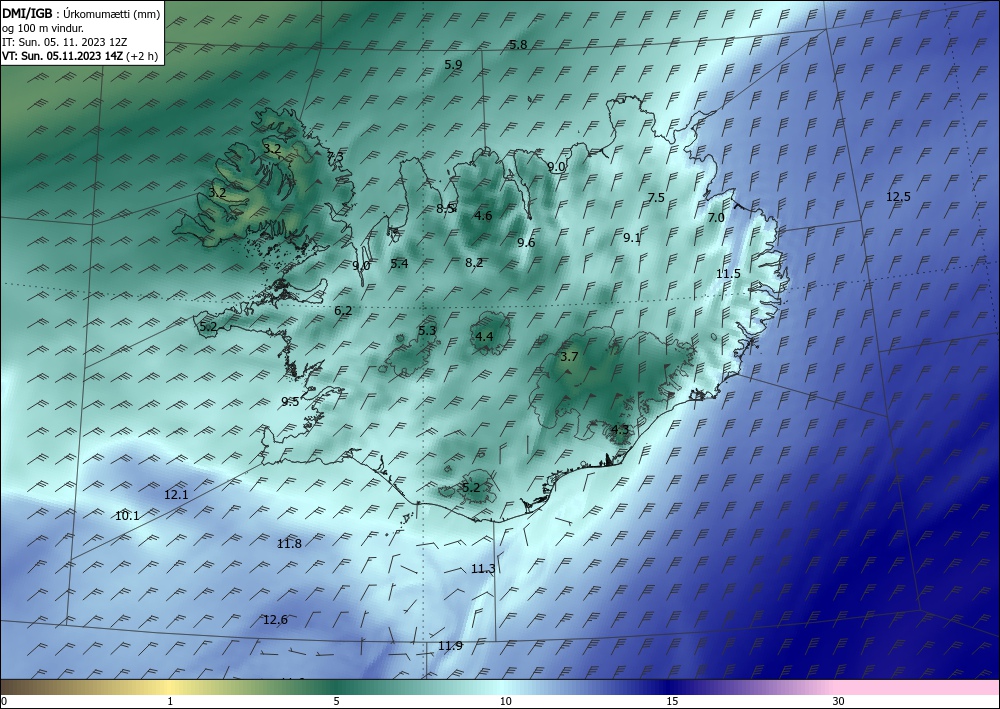Click the title text 'DMI/IGB : Úrkomumætti (mm)'
The width and height of the screenshot is (1000, 709).
[81, 14]
